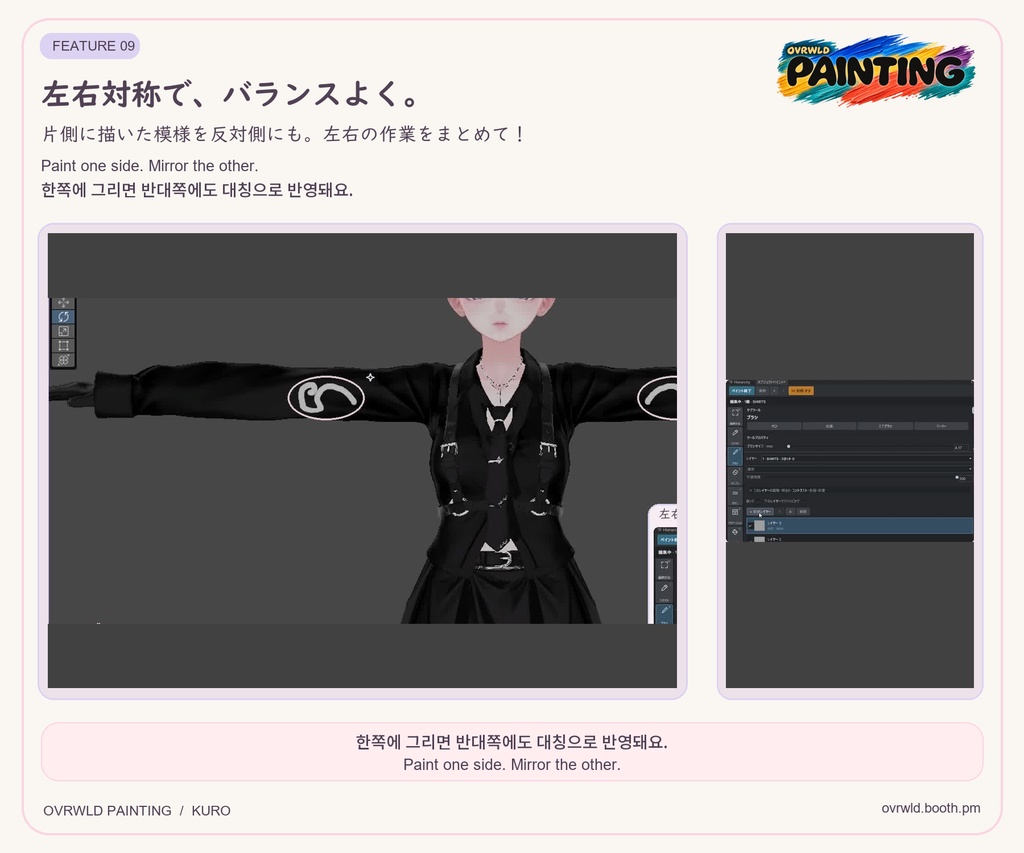Move the layer up with the up-arrow button
The width and height of the screenshot is (1024, 853).
(x=780, y=511)
